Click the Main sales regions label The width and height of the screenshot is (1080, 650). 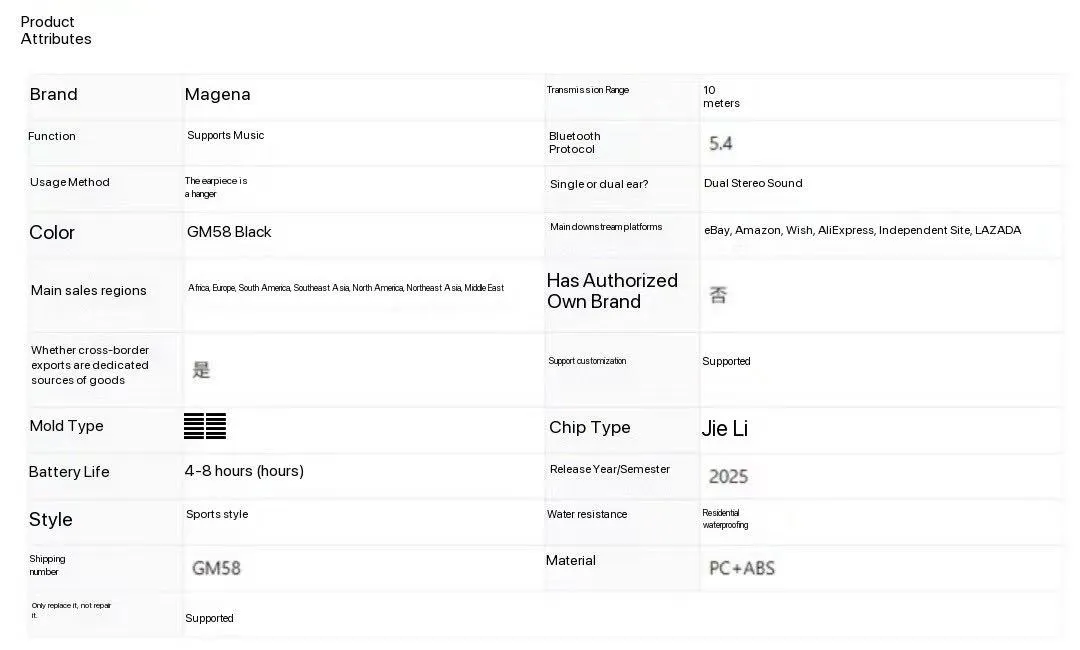[89, 291]
